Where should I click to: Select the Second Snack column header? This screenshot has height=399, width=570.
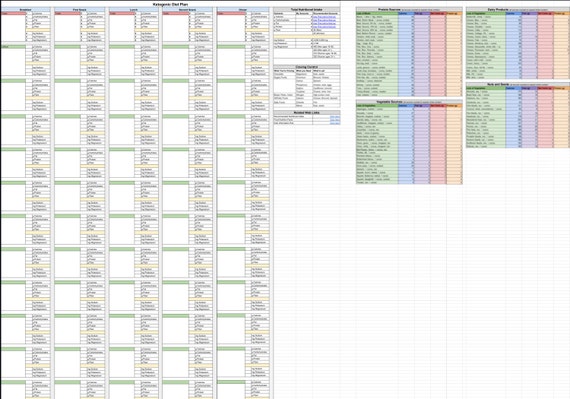point(188,10)
